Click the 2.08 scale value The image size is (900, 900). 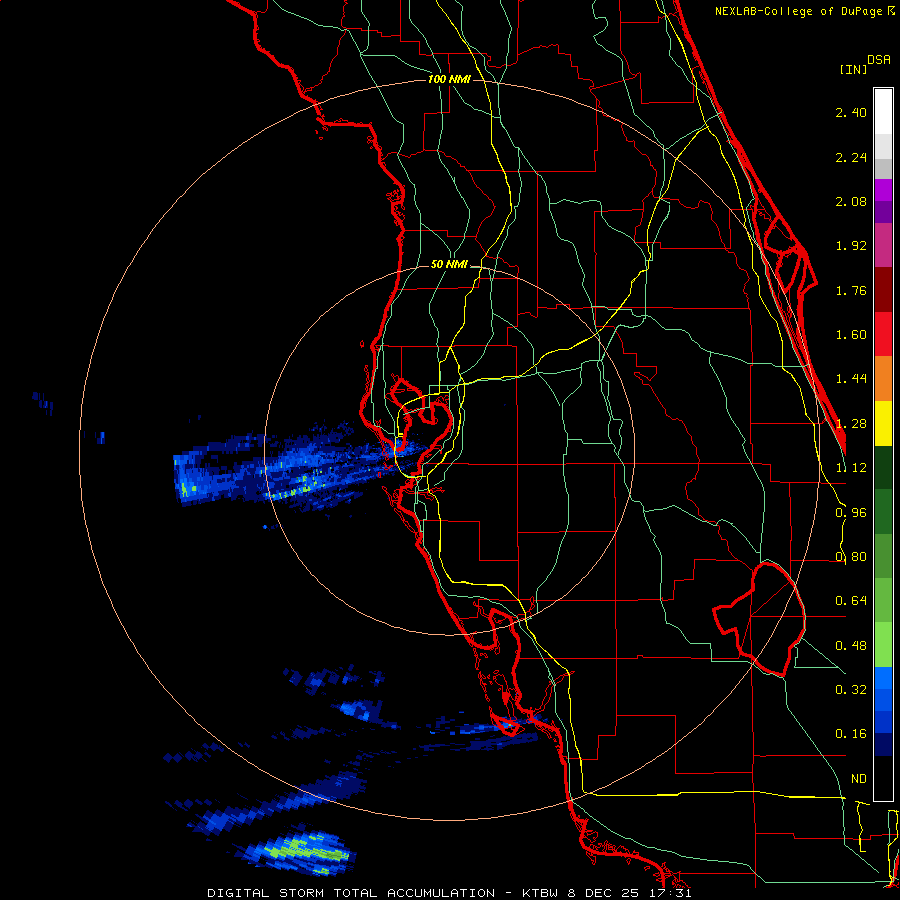point(851,201)
